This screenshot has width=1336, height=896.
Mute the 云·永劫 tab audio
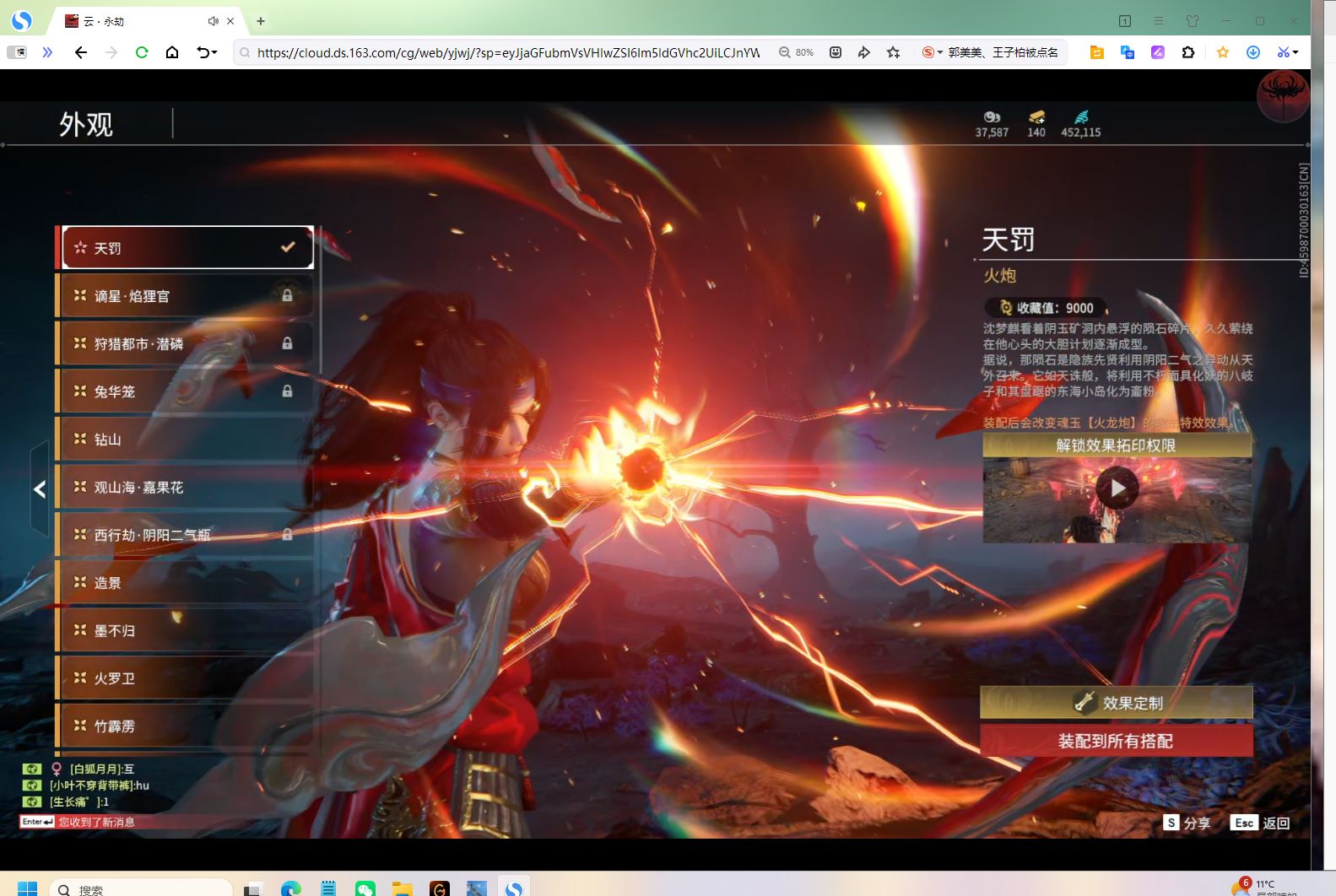click(213, 21)
